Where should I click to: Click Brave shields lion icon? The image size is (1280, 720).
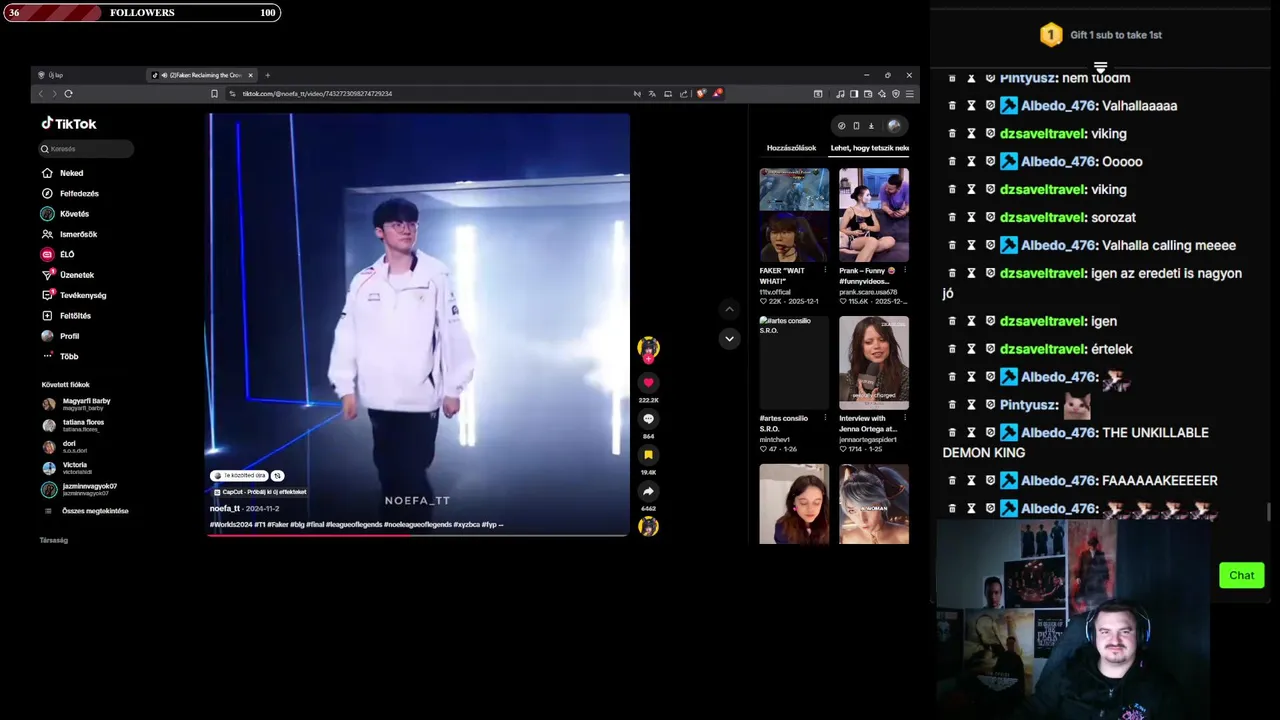pos(701,93)
